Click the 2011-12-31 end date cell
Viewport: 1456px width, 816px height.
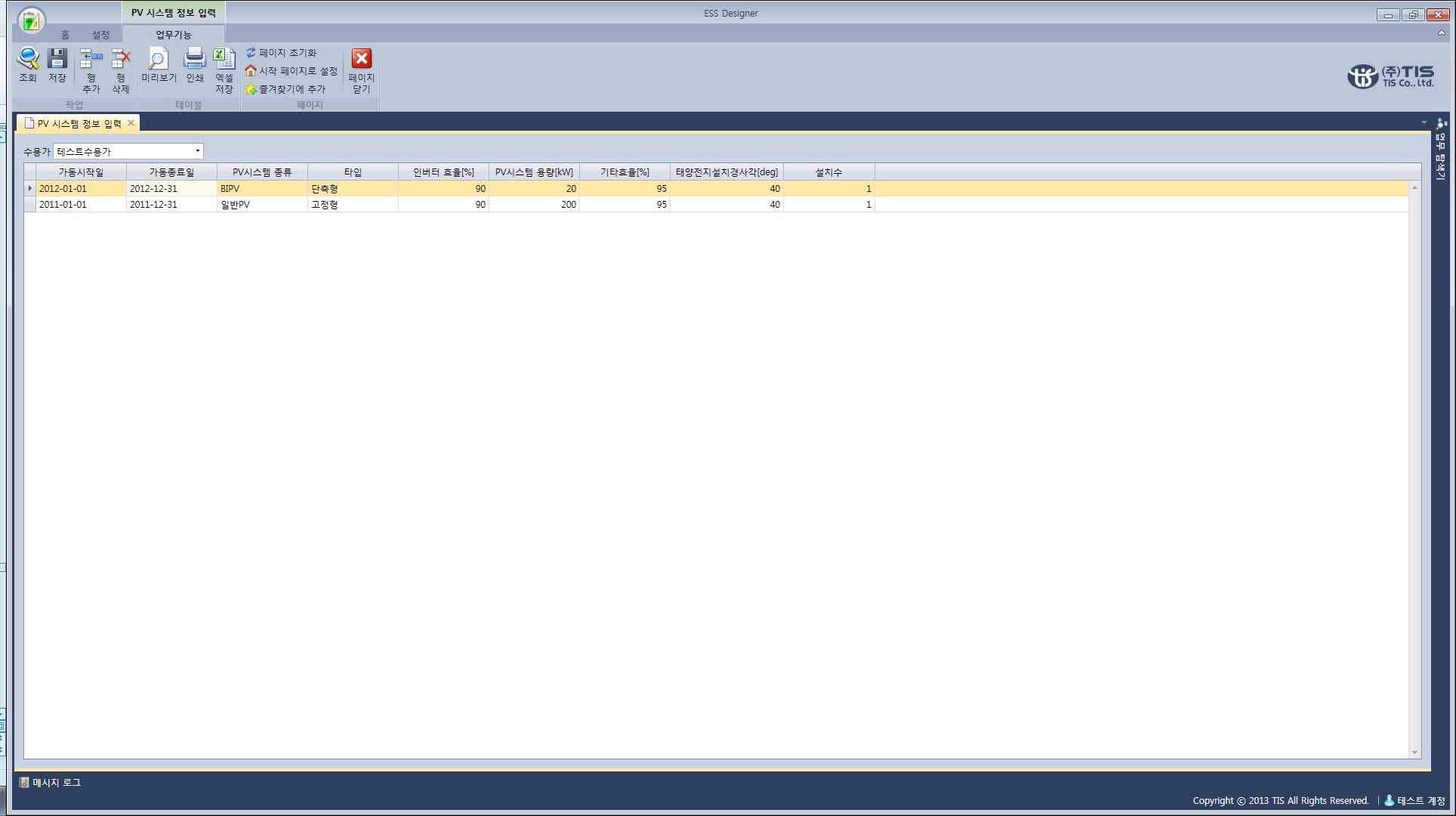[171, 205]
